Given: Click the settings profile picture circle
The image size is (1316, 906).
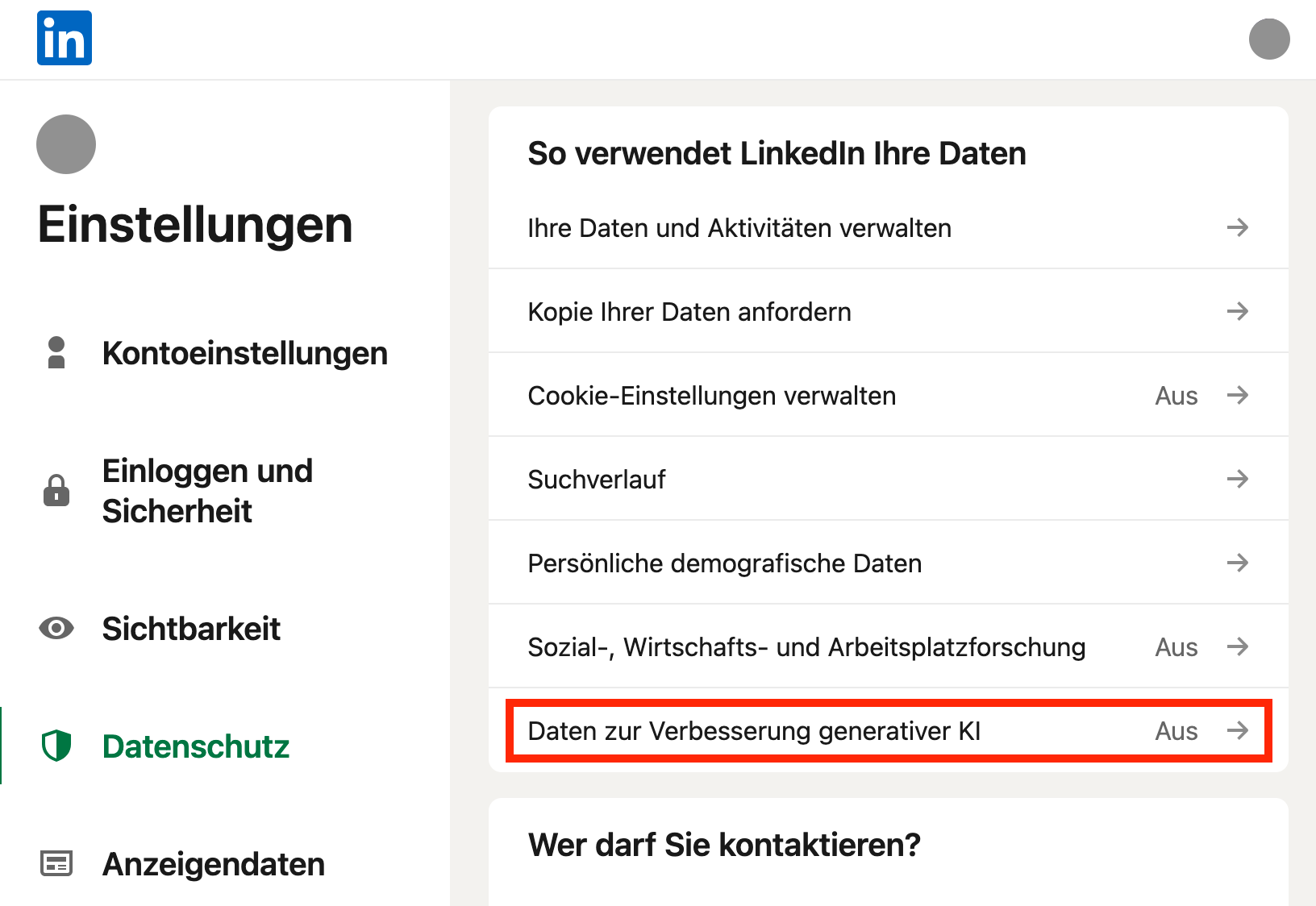Looking at the screenshot, I should coord(65,143).
